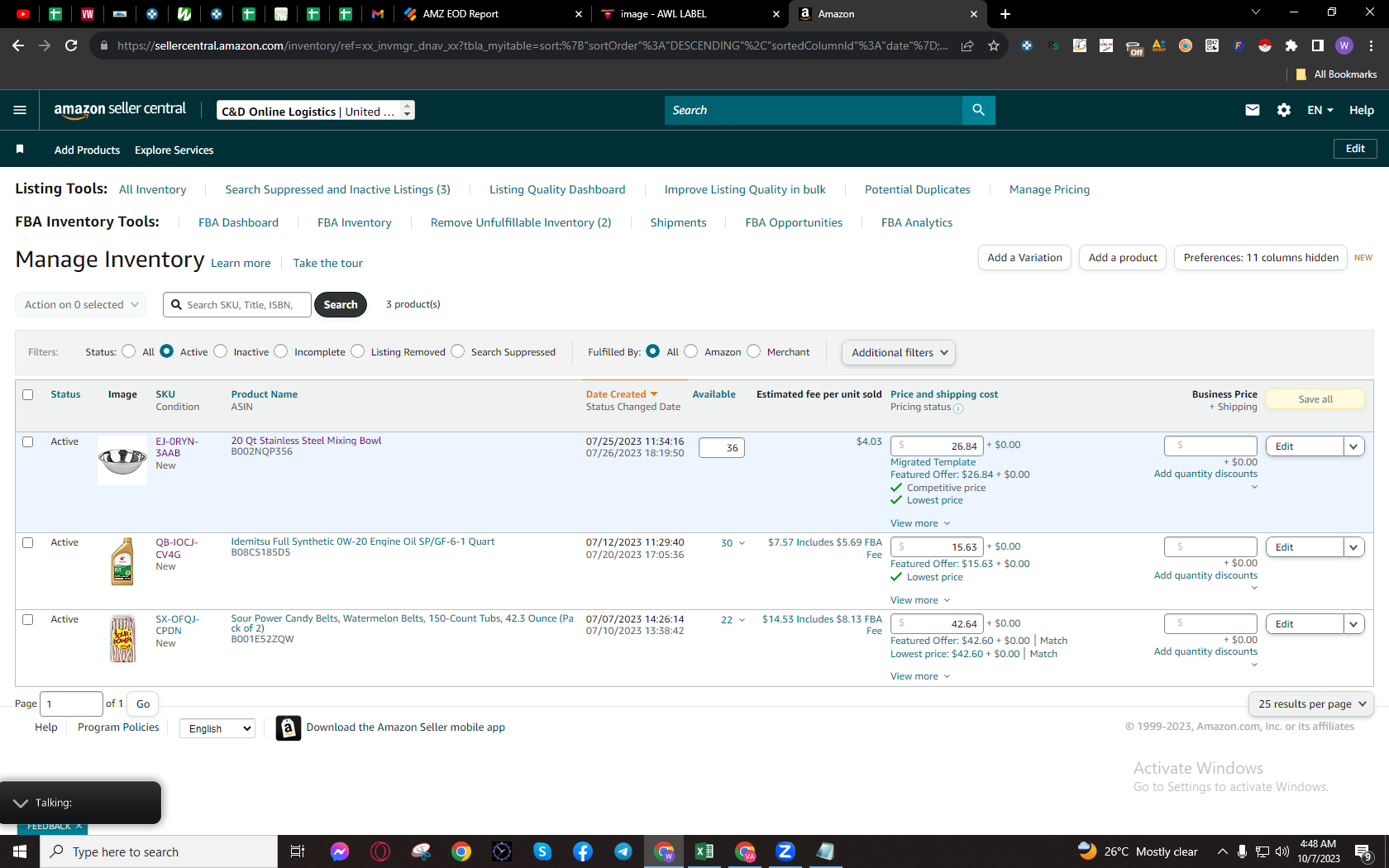Open the FBA Dashboard tool
Viewport: 1389px width, 868px height.
(x=238, y=222)
